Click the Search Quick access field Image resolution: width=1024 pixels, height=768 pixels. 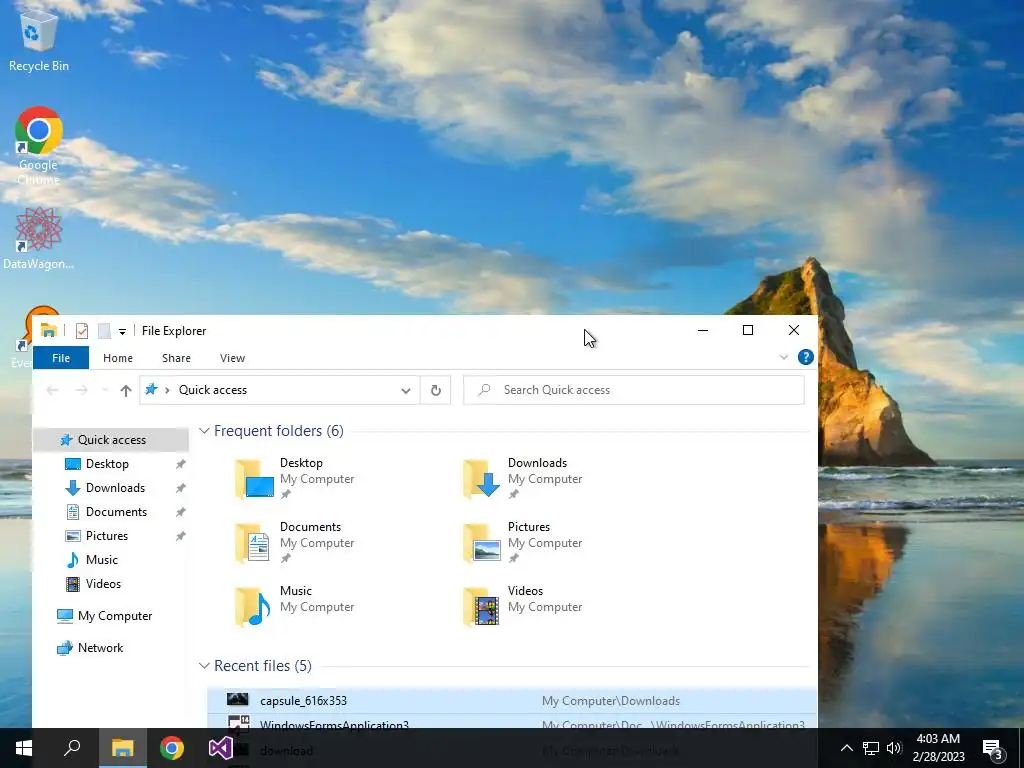point(633,390)
